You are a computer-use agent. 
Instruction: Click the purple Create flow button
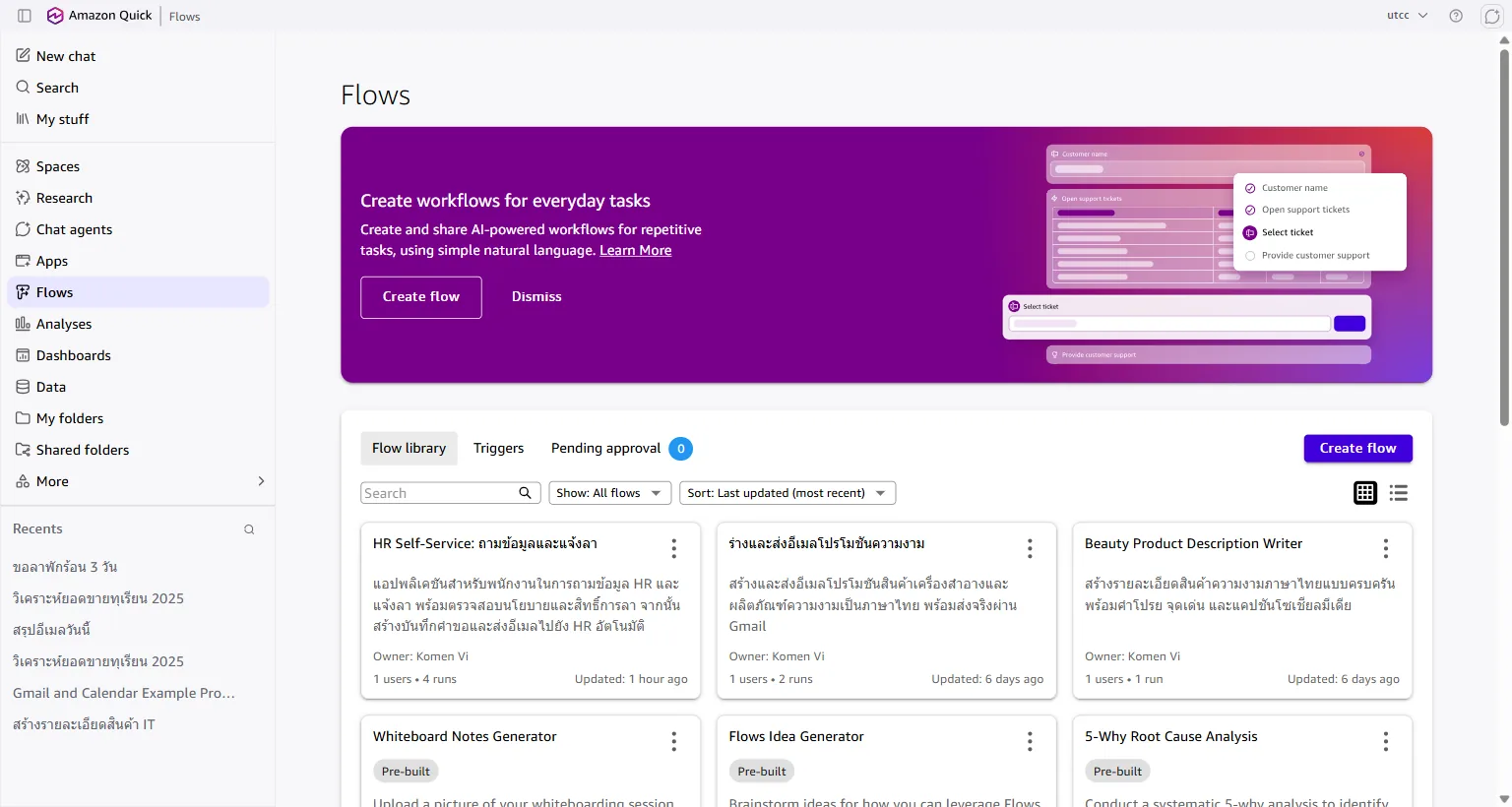[1357, 448]
